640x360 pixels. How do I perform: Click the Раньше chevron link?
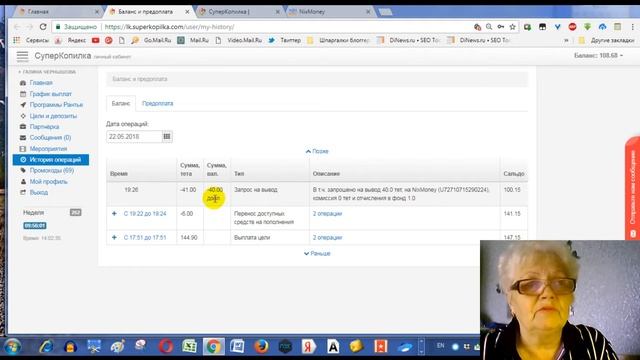(x=317, y=253)
